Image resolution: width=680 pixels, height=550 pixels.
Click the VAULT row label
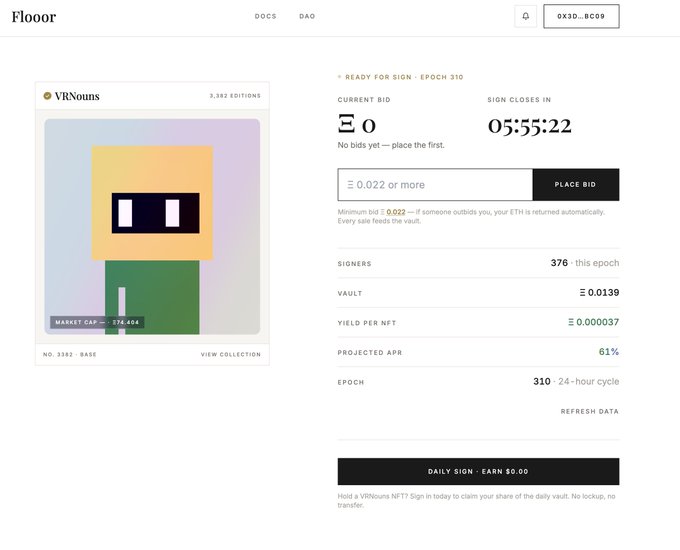pyautogui.click(x=350, y=294)
